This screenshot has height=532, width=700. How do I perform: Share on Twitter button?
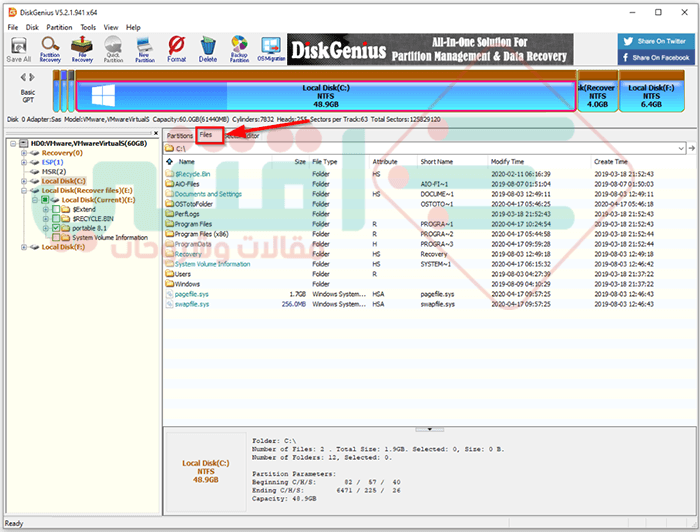click(x=656, y=41)
